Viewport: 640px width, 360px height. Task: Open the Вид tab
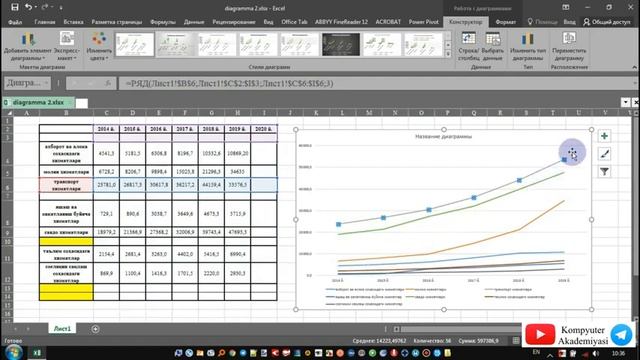[x=269, y=22]
